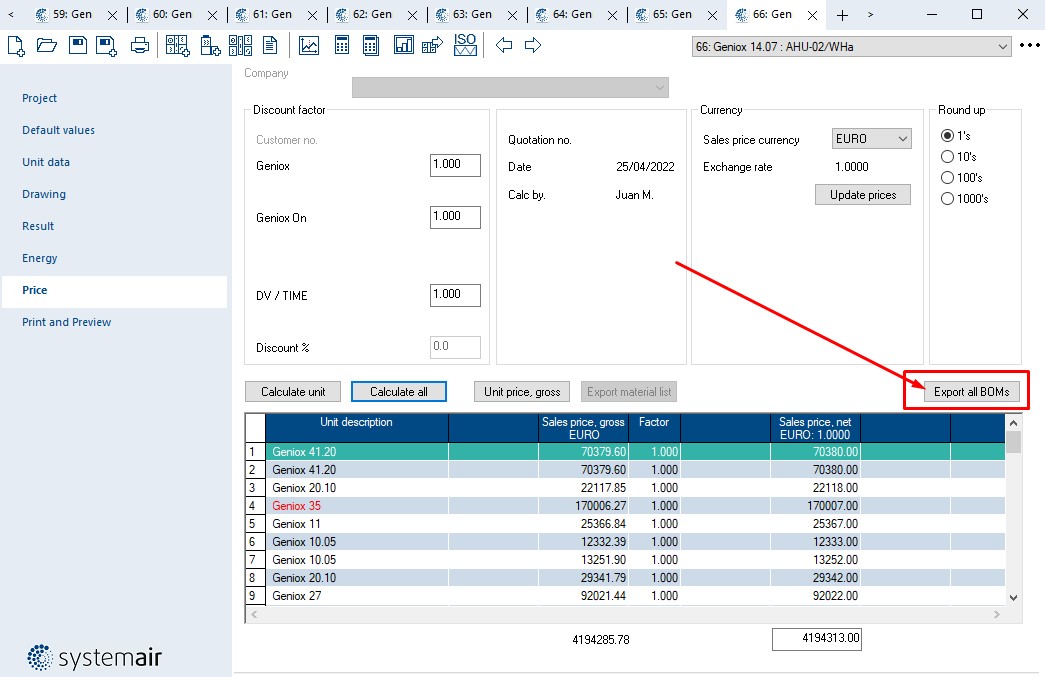Screen dimensions: 1045x677
Task: Click the Update prices button
Action: (862, 195)
